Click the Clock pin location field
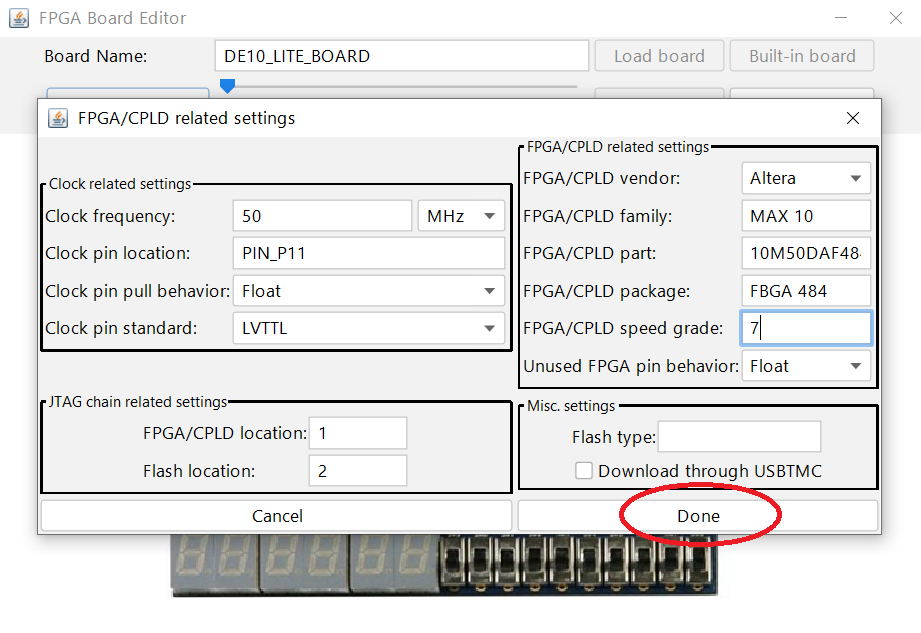 point(368,253)
